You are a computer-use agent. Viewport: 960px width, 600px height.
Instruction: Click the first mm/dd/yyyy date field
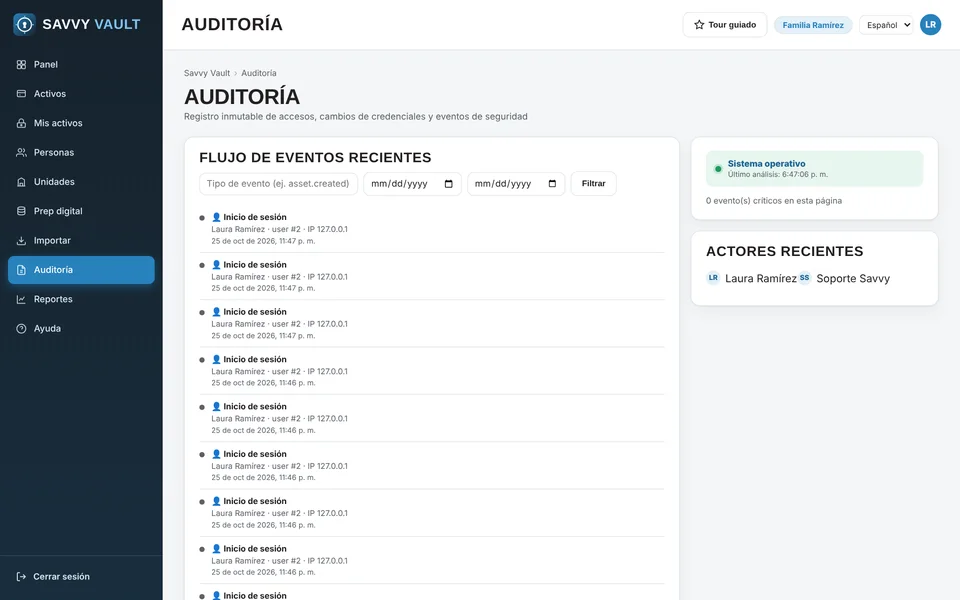[x=412, y=184]
